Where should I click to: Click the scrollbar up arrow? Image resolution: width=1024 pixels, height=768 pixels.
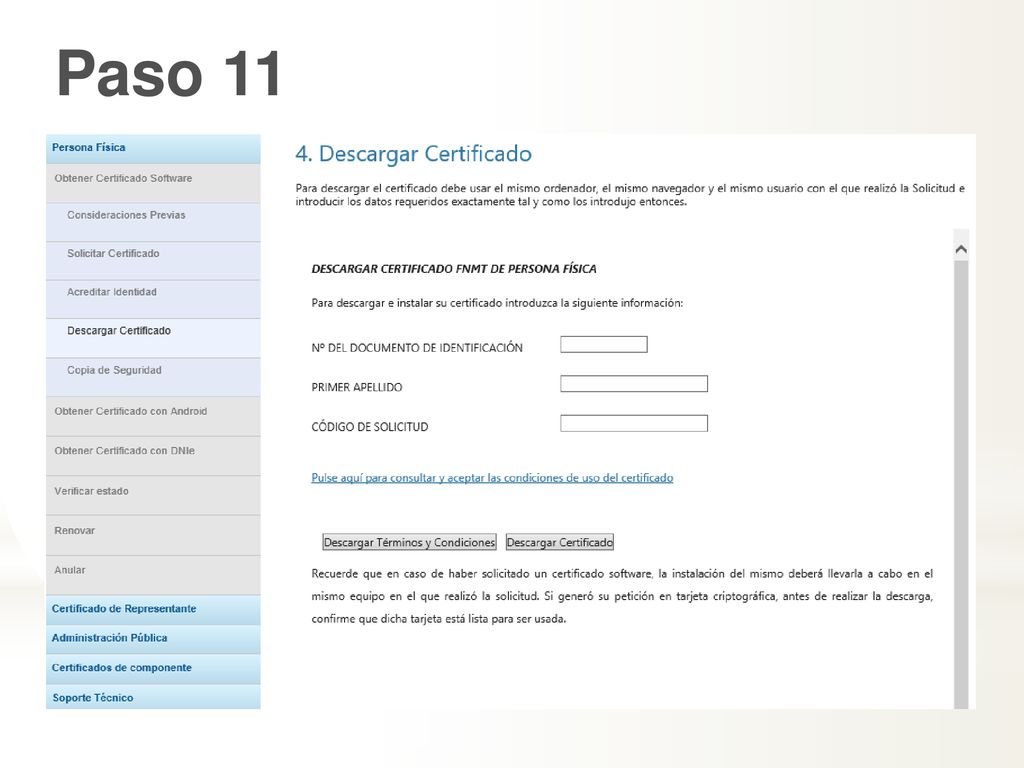[x=961, y=249]
